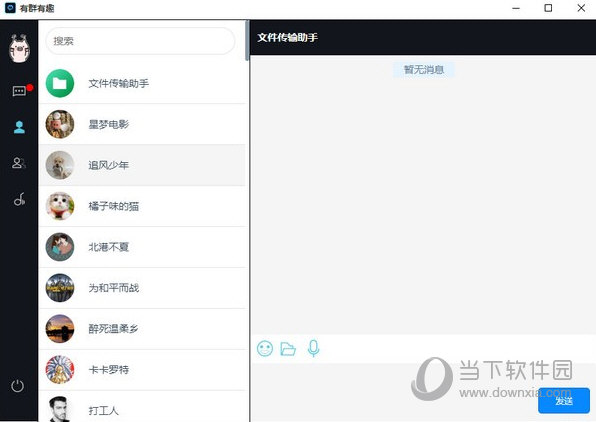596x422 pixels.
Task: Select contact name 醉死温柔乡
Action: point(113,329)
